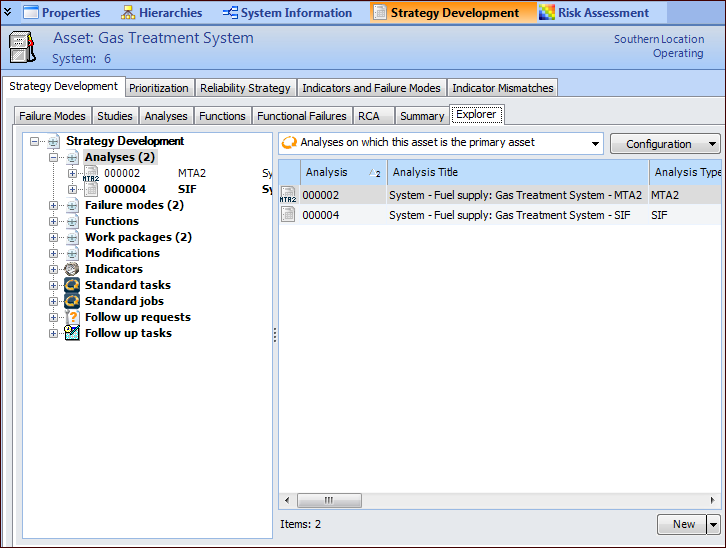Select the RCA sub-tab
726x548 pixels.
[369, 116]
